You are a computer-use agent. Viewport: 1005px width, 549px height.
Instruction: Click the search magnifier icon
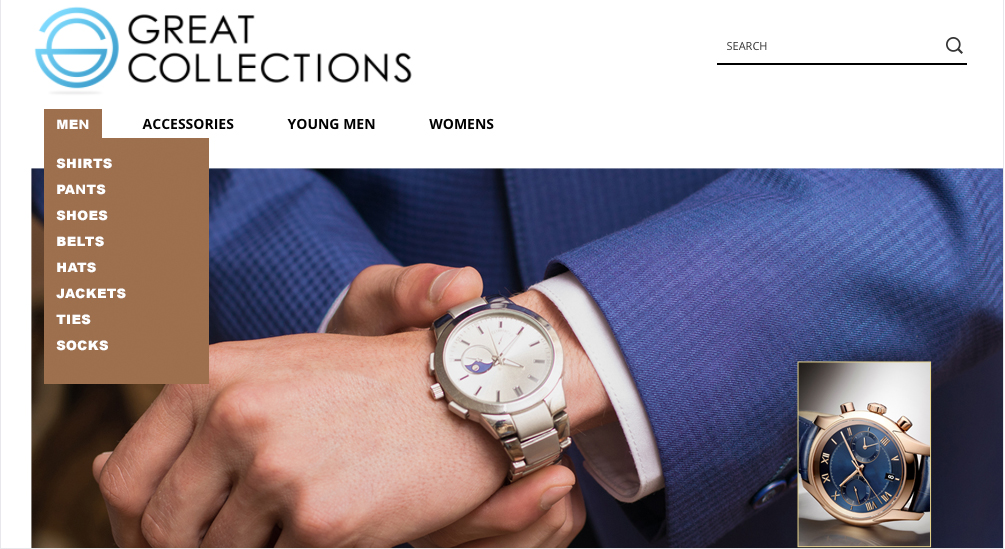coord(954,45)
